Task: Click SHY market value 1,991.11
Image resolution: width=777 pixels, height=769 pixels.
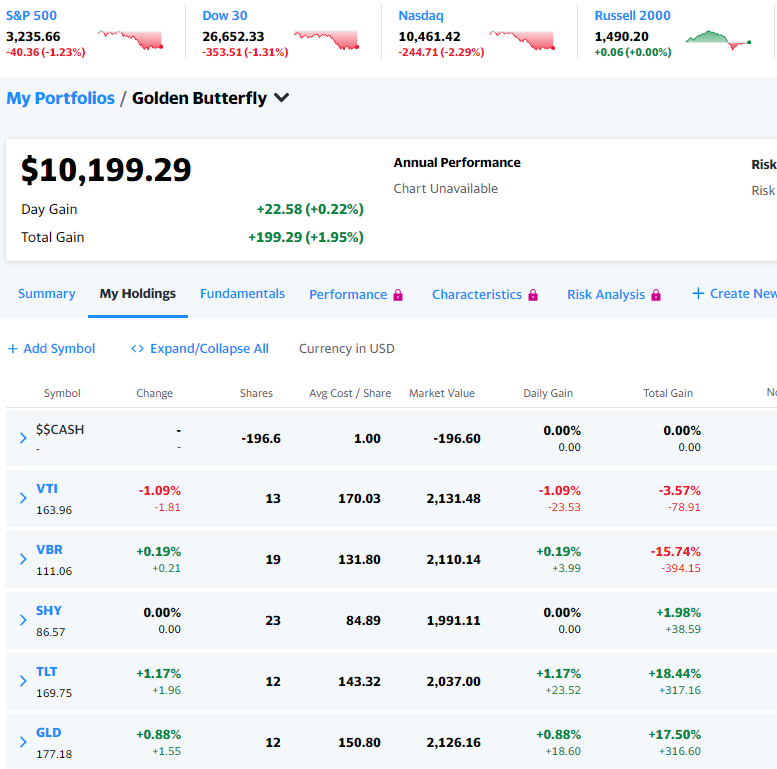Action: pos(453,620)
